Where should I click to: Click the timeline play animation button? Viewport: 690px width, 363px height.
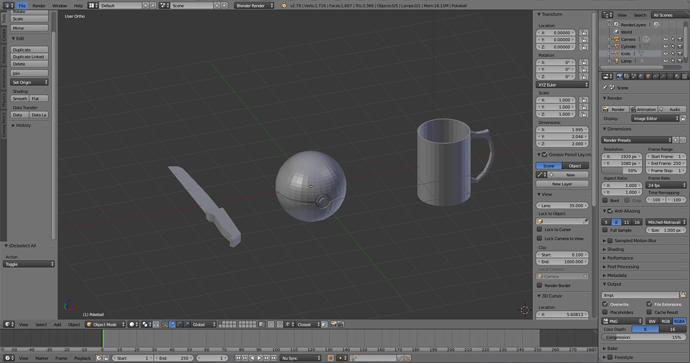pyautogui.click(x=260, y=358)
